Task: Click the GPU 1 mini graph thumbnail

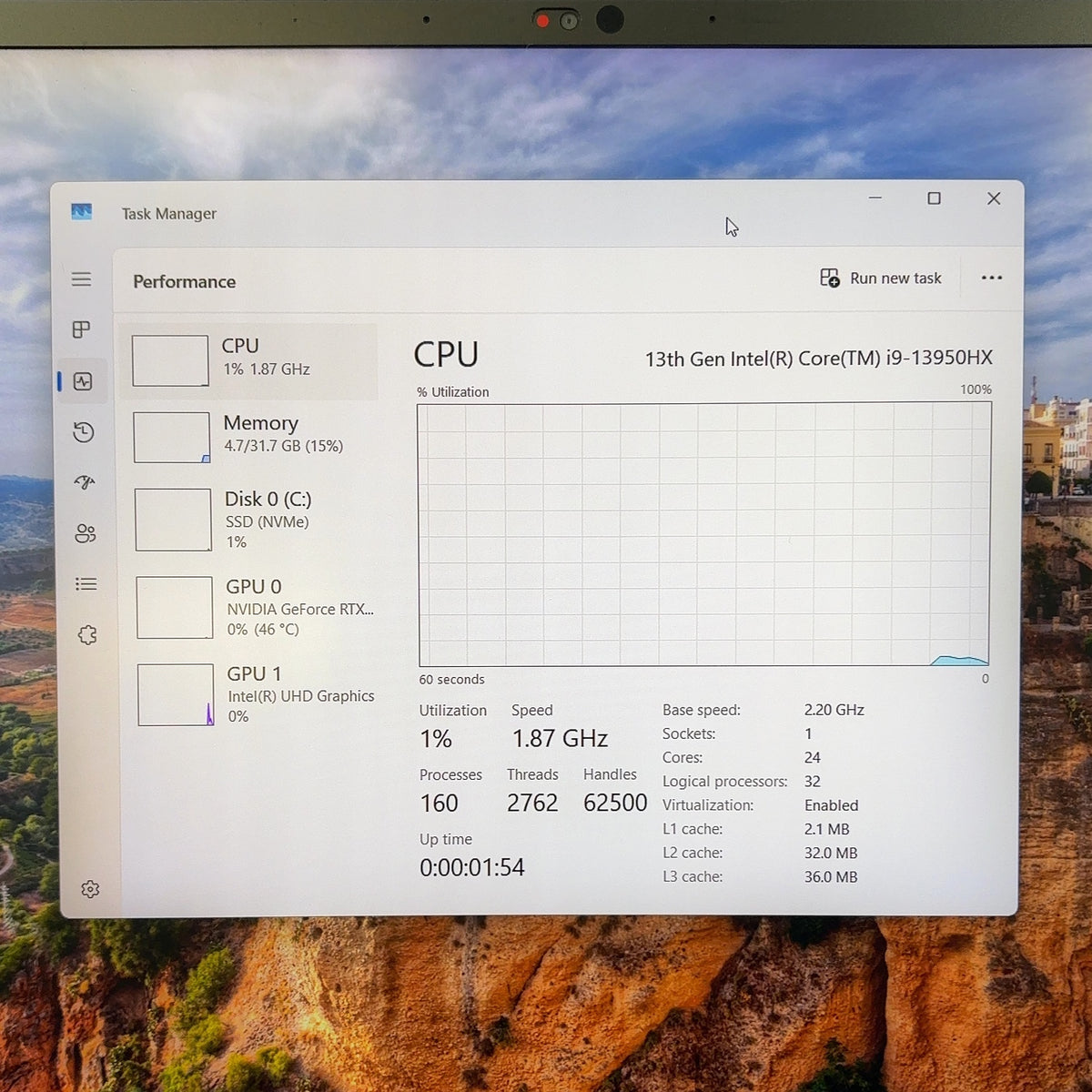Action: point(176,694)
